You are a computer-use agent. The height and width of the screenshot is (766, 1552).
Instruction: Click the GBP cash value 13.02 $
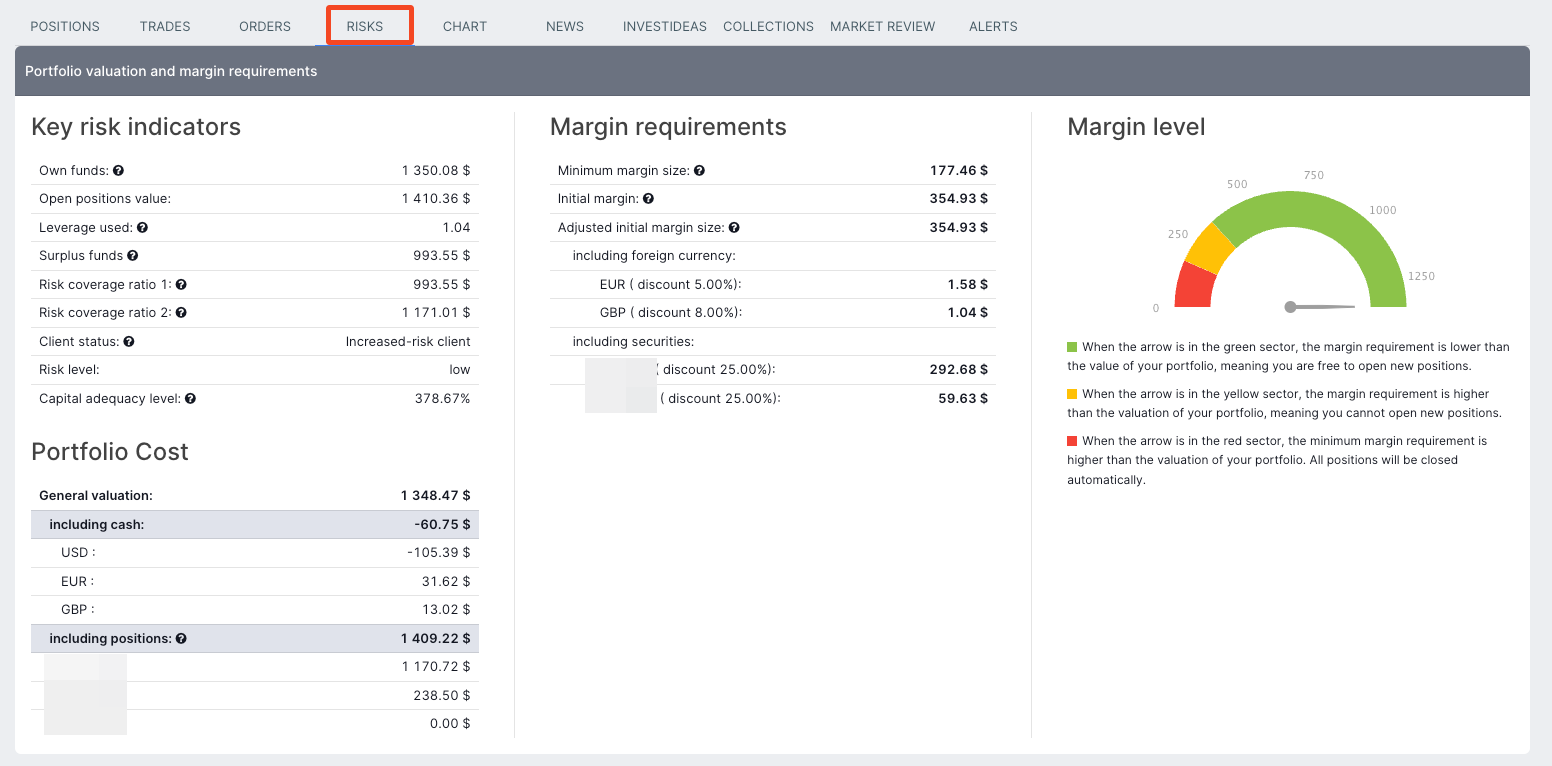click(446, 610)
